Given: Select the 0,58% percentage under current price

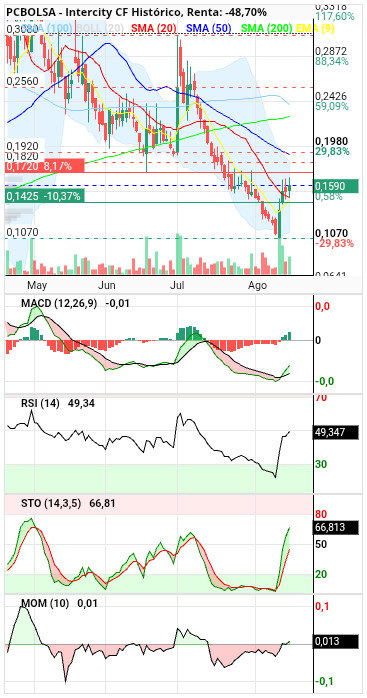Looking at the screenshot, I should [329, 196].
